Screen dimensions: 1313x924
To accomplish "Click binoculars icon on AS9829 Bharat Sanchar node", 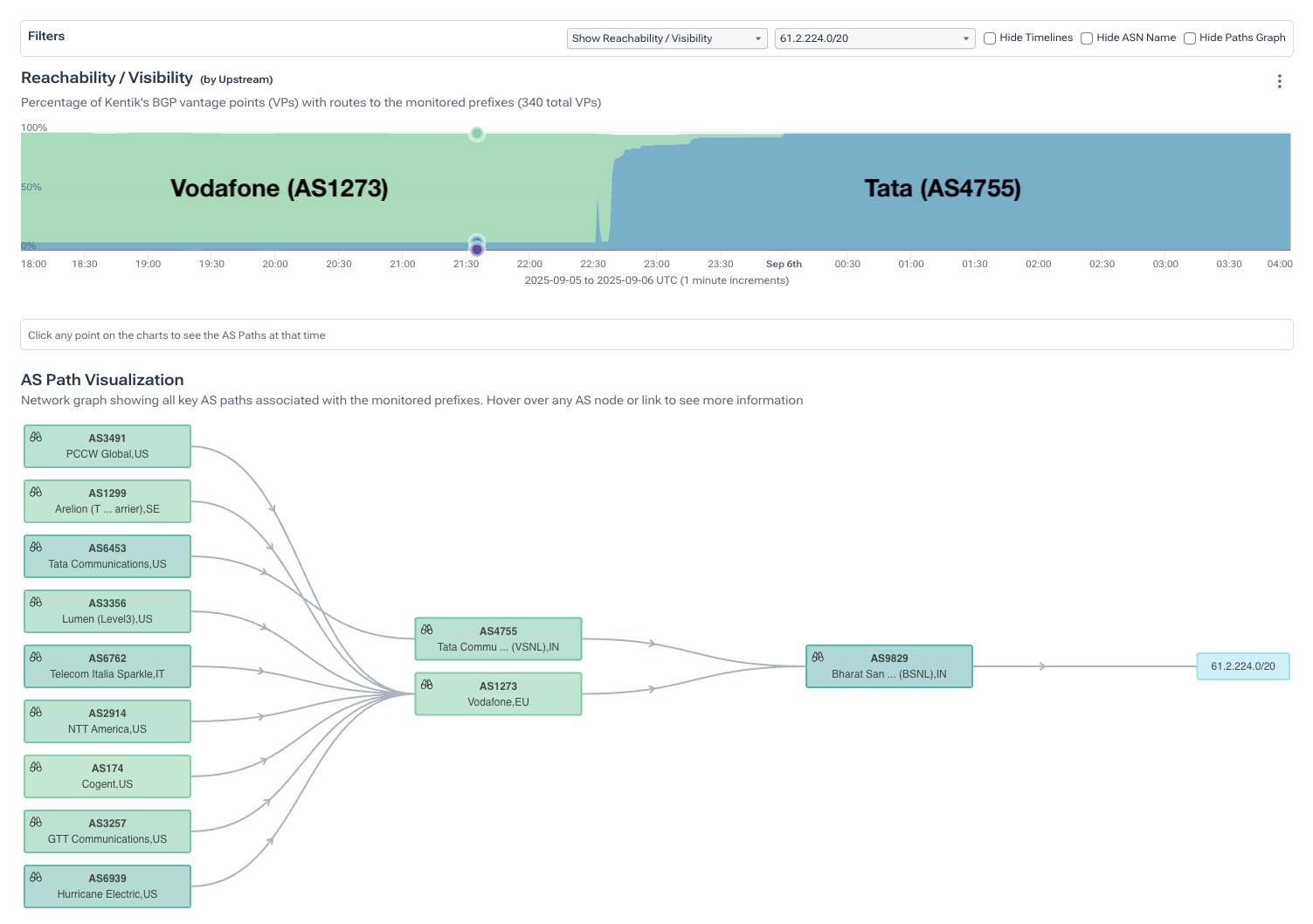I will tap(818, 657).
